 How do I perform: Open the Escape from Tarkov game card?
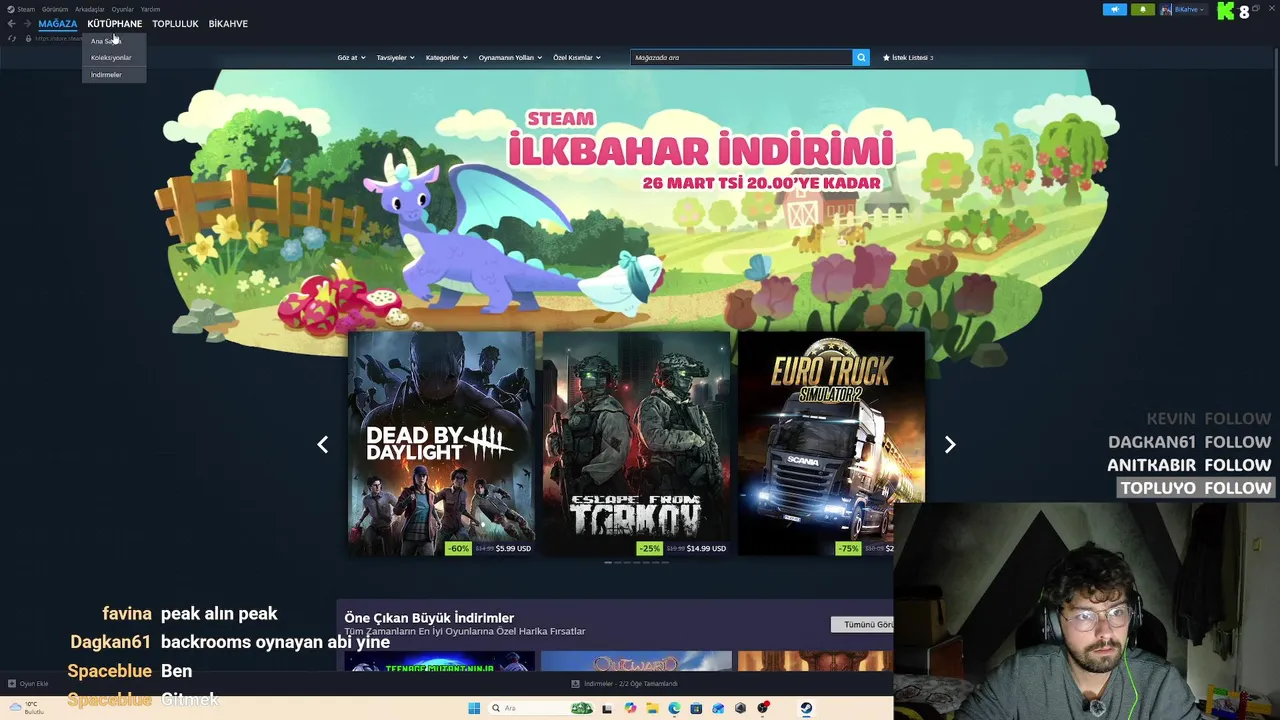pyautogui.click(x=636, y=444)
